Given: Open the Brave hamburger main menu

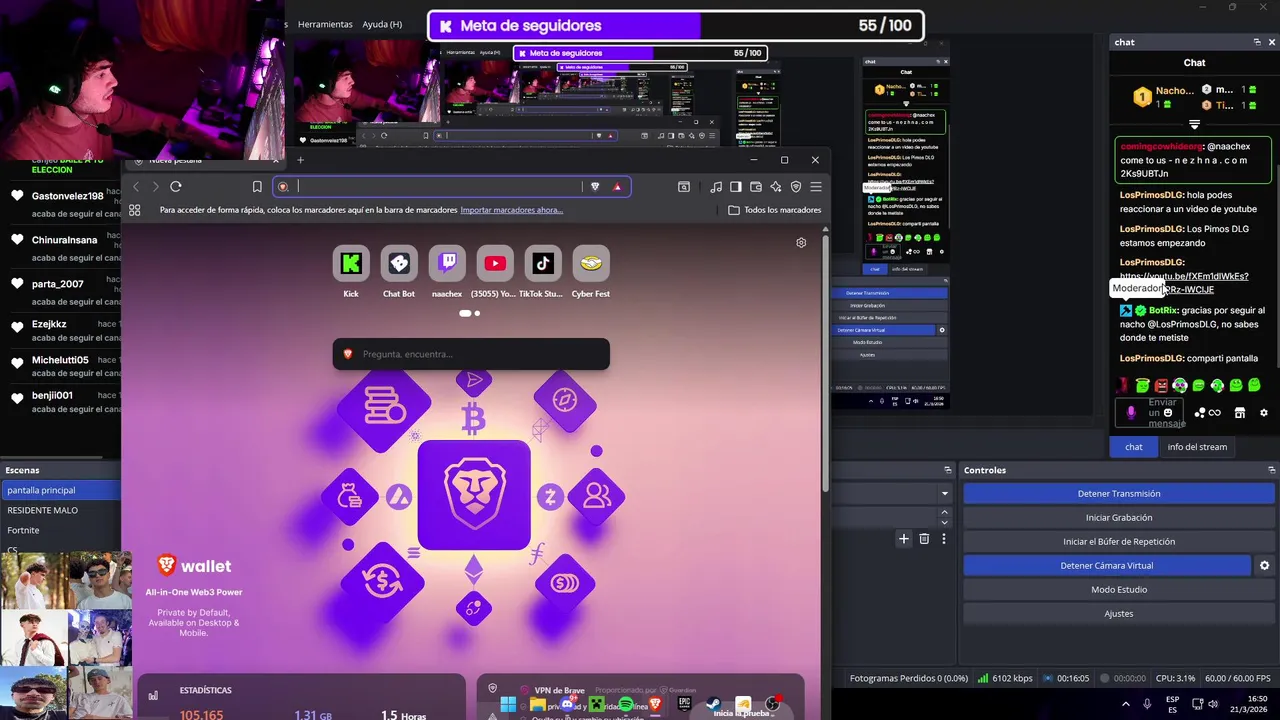Looking at the screenshot, I should pyautogui.click(x=816, y=186).
